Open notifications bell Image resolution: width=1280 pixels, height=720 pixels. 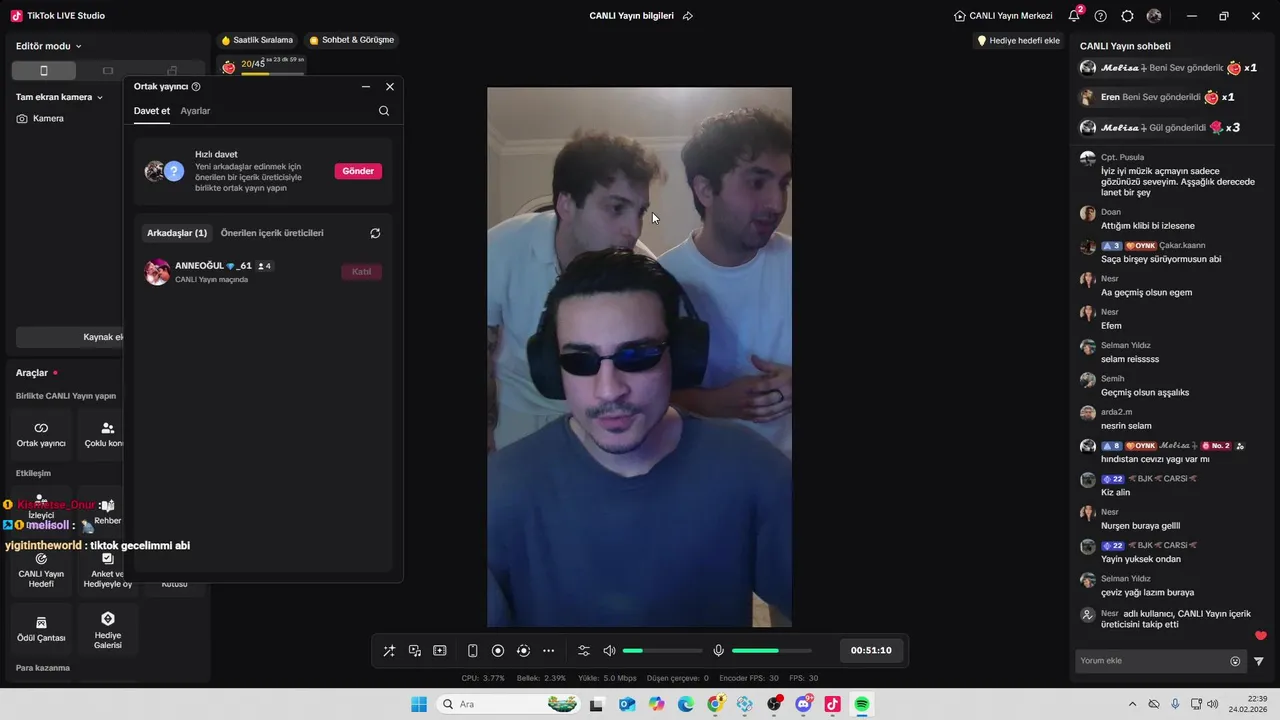pos(1074,16)
